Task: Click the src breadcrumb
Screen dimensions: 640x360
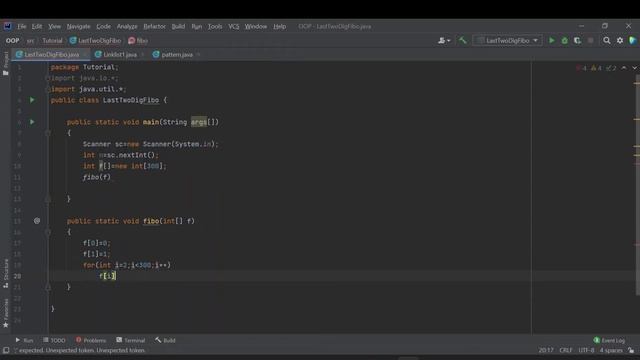Action: pos(31,41)
